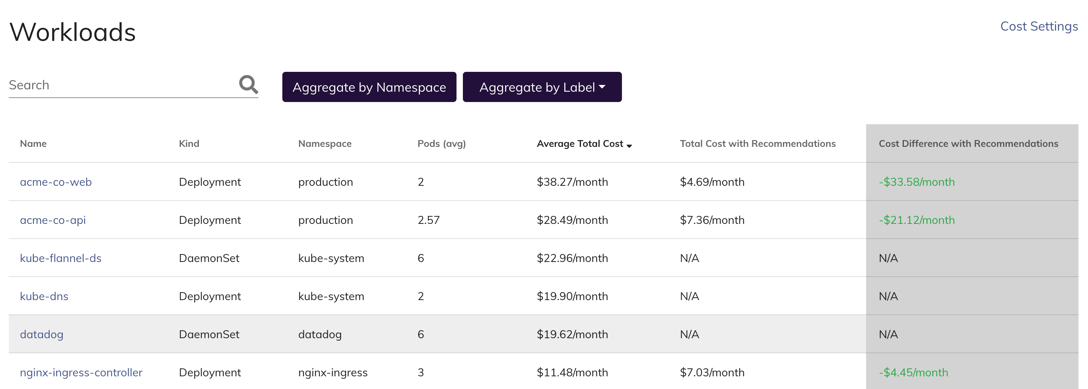Sort by Pods (avg) column header
The height and width of the screenshot is (389, 1088).
point(441,144)
